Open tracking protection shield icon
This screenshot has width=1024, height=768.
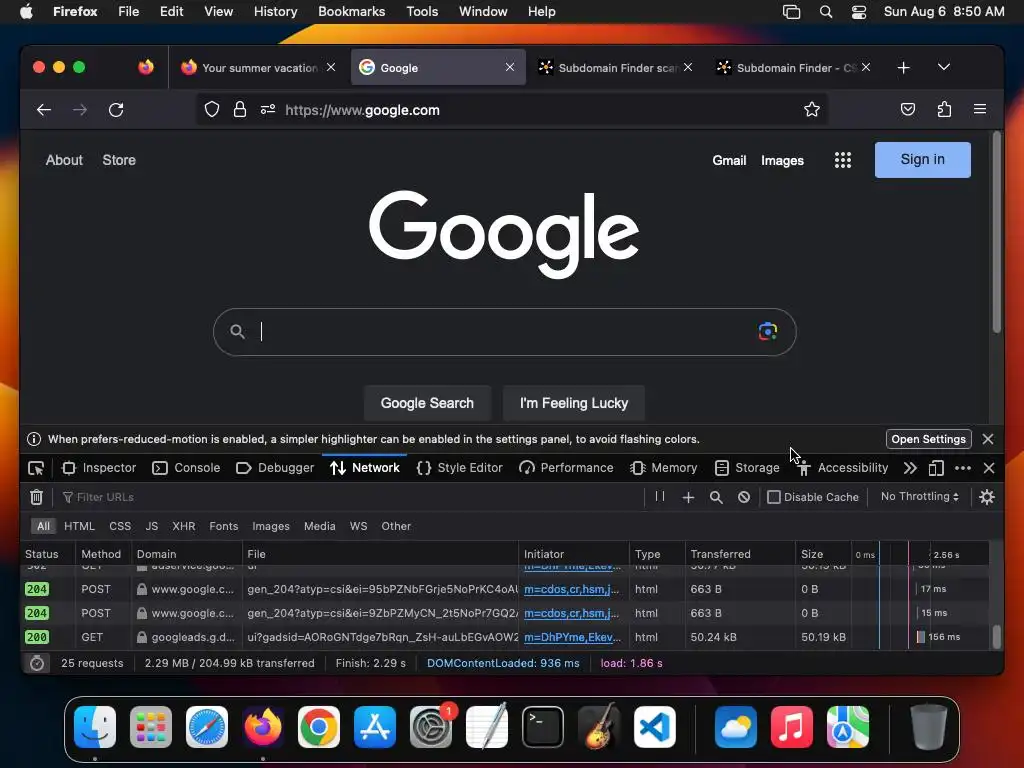(x=212, y=110)
